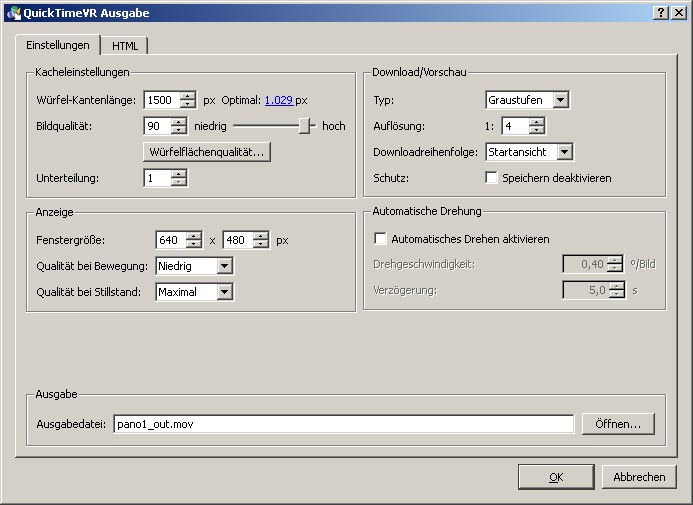Viewport: 693px width, 505px height.
Task: Decrease Bildqualität with the down arrow
Action: click(179, 130)
